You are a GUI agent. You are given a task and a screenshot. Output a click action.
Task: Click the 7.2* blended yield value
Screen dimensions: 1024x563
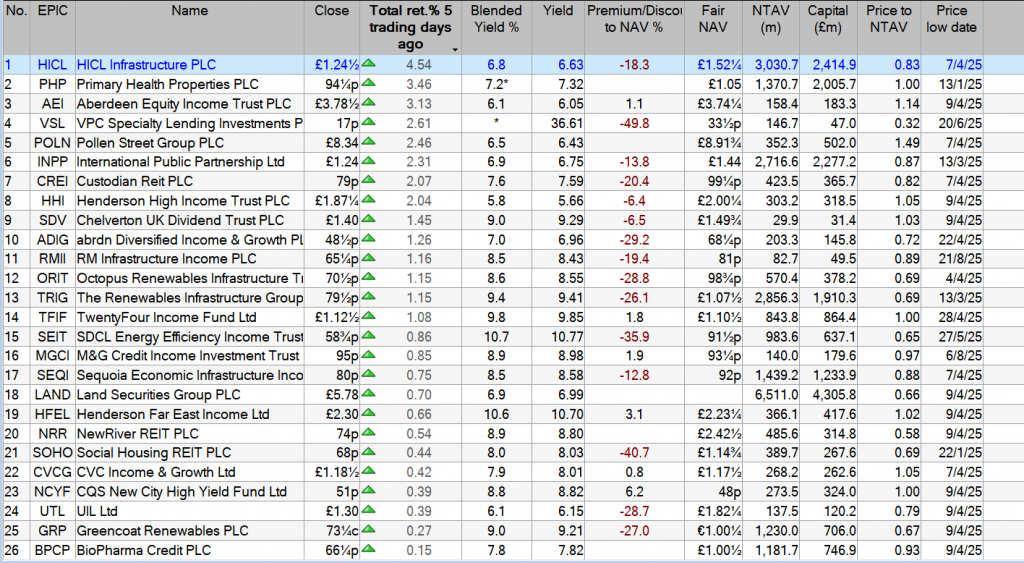point(497,84)
